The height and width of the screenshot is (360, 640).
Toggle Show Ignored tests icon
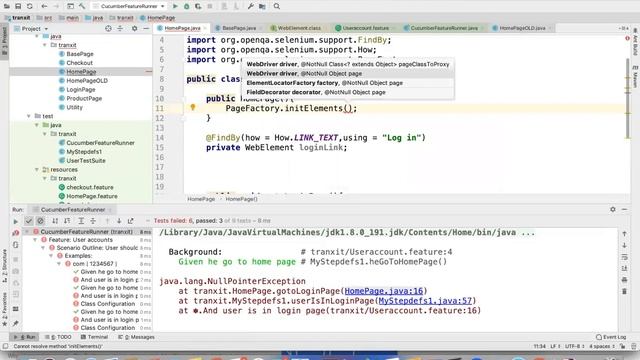click(x=40, y=221)
